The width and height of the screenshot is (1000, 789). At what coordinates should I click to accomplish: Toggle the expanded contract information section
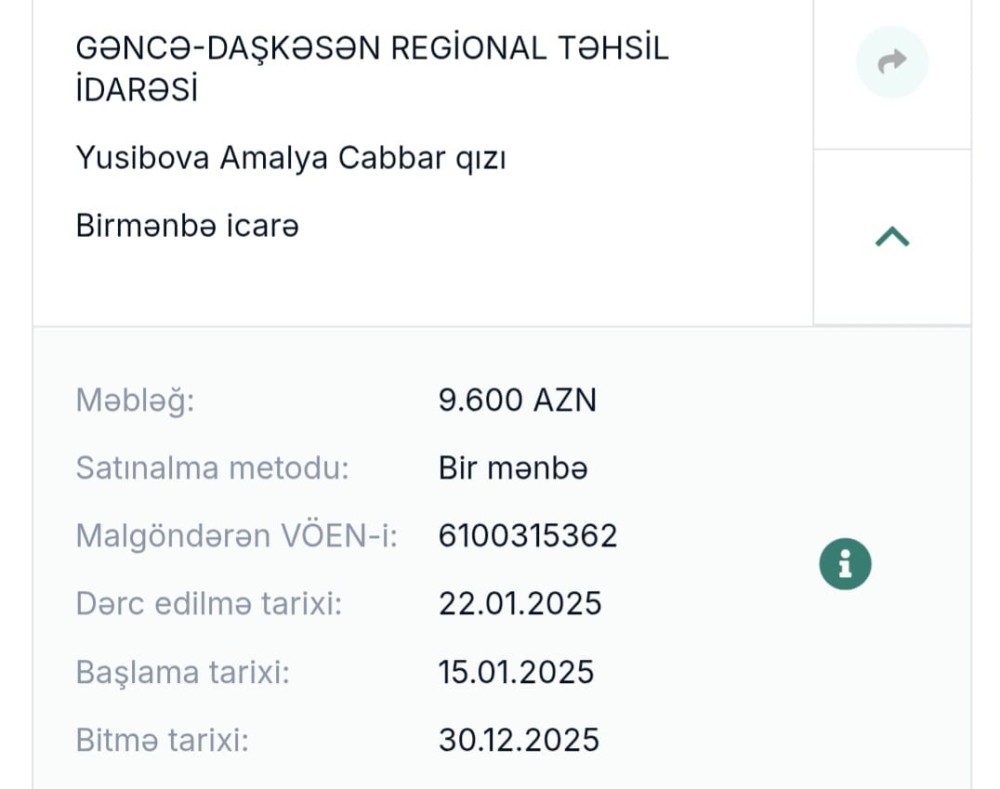(x=893, y=237)
